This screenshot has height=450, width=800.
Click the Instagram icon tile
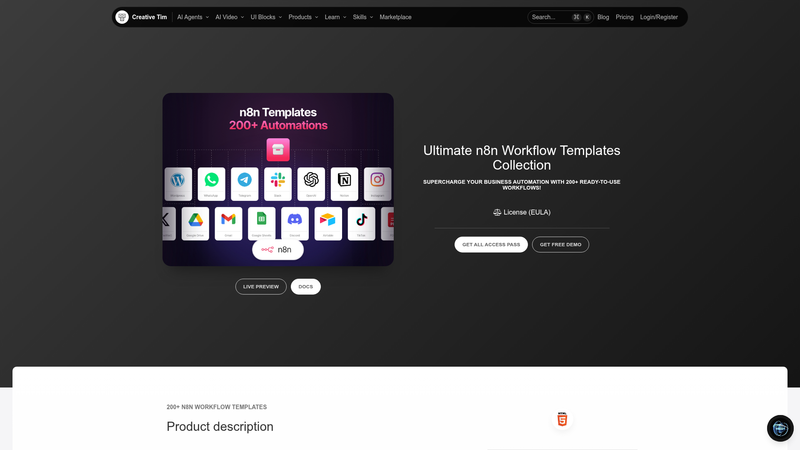click(378, 184)
